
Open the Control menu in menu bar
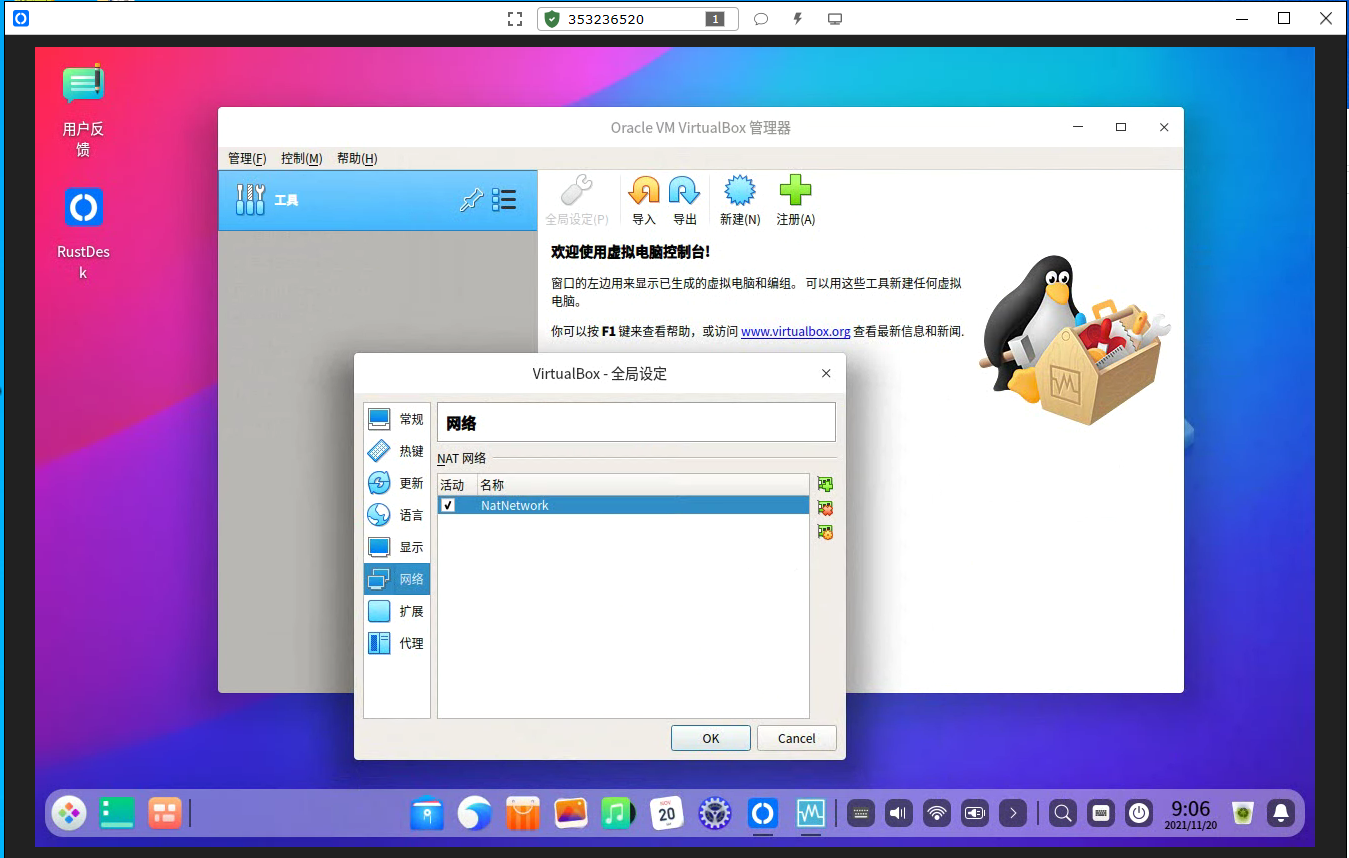(x=301, y=159)
